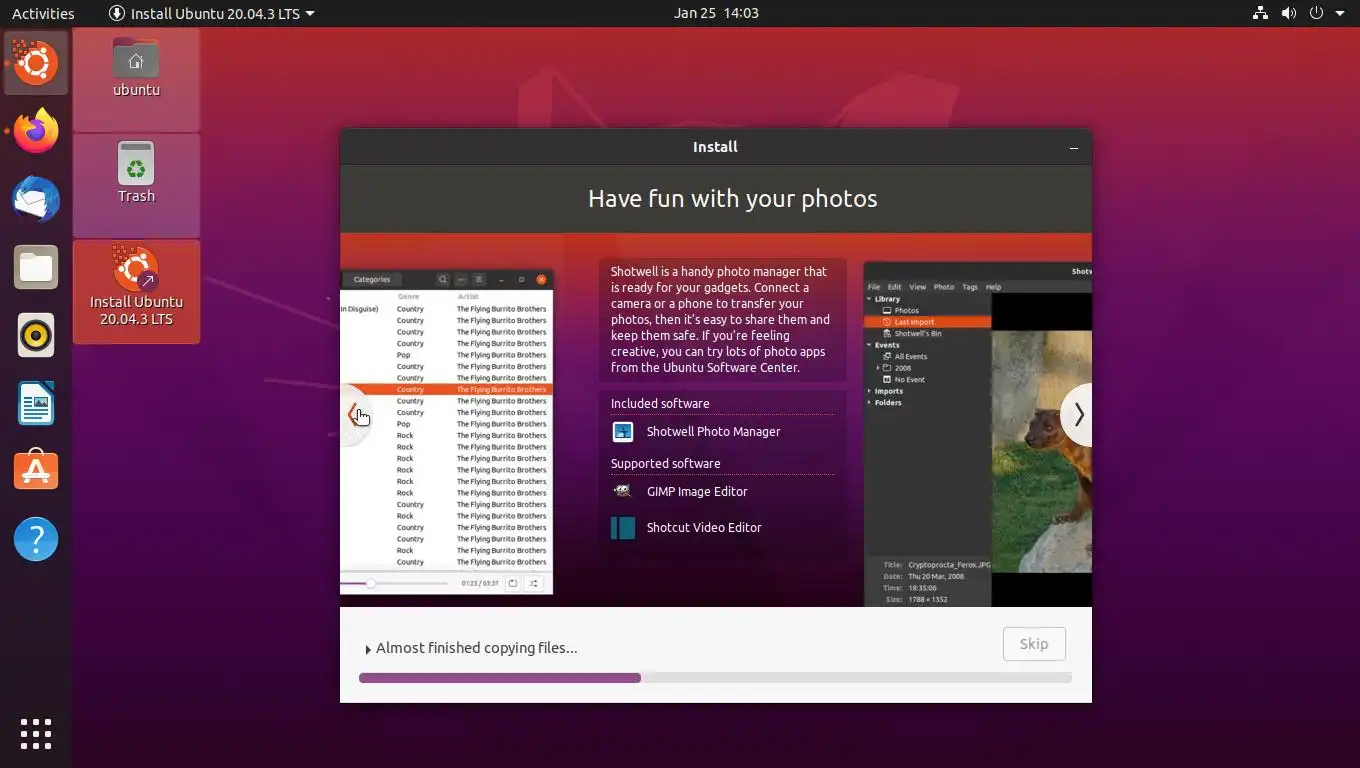Image resolution: width=1360 pixels, height=768 pixels.
Task: Click the Shotwell Photo Manager icon
Action: [623, 431]
